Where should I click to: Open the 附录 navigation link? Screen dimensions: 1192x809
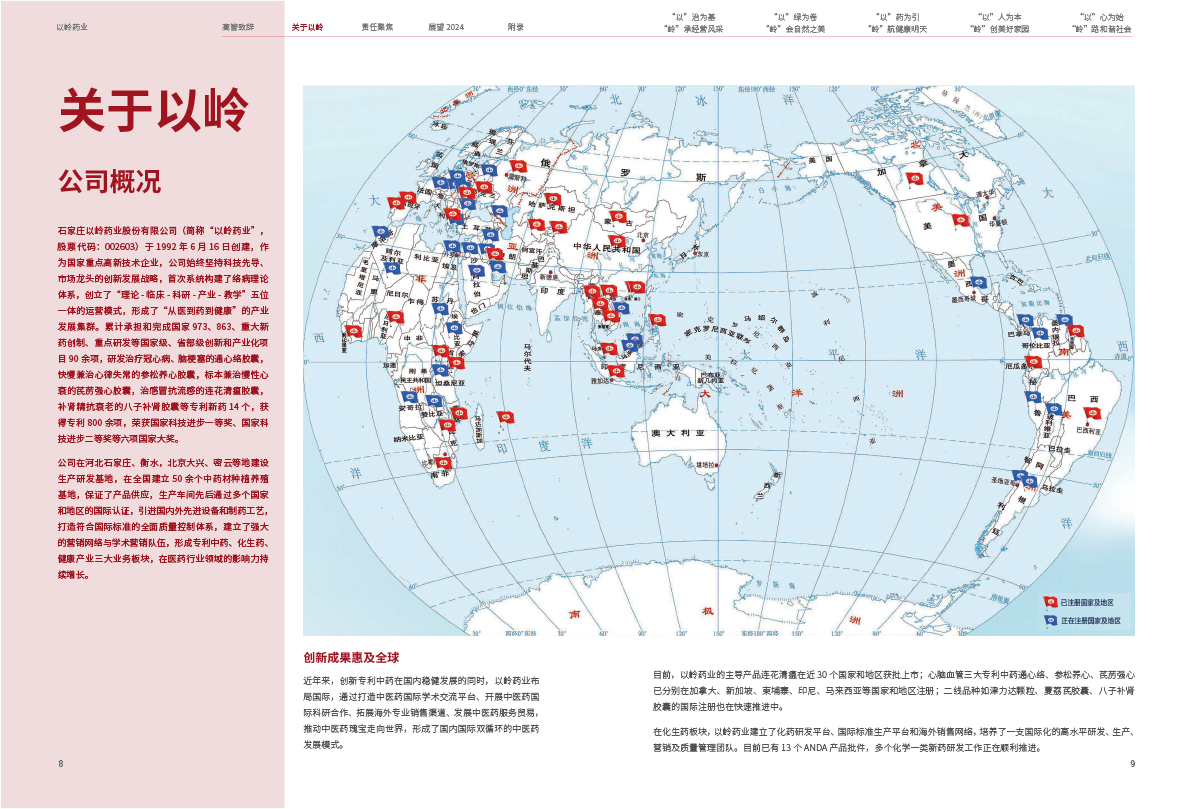pos(515,27)
